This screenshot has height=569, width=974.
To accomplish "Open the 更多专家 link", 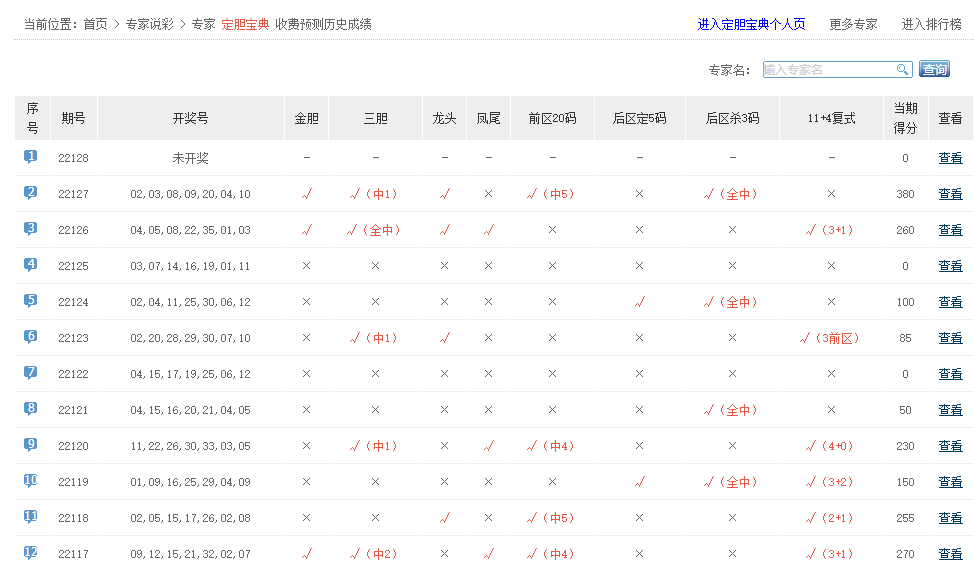I will coord(853,24).
